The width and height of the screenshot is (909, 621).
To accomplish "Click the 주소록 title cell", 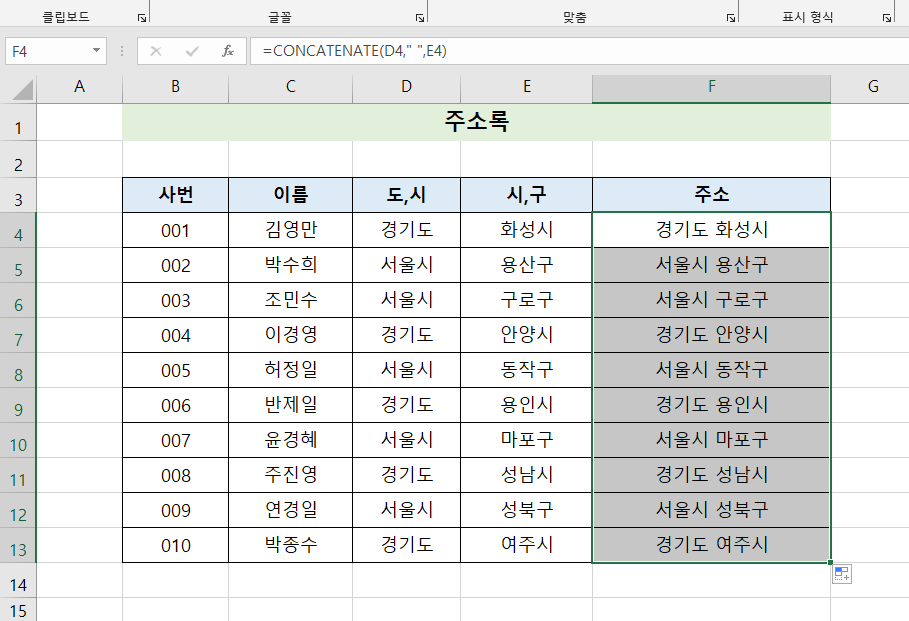I will pyautogui.click(x=477, y=122).
